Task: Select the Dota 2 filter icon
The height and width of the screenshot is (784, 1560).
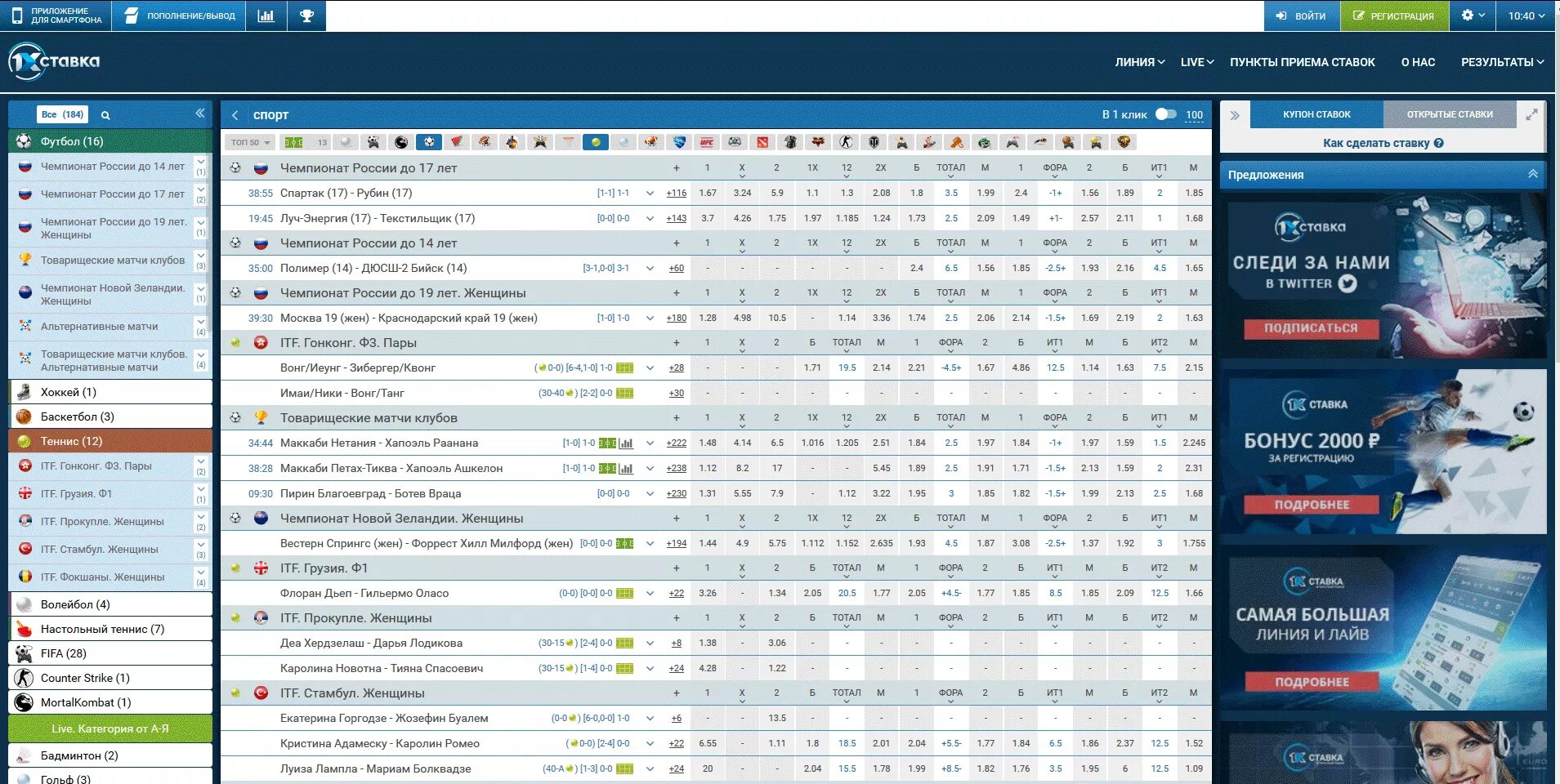Action: pos(761,142)
